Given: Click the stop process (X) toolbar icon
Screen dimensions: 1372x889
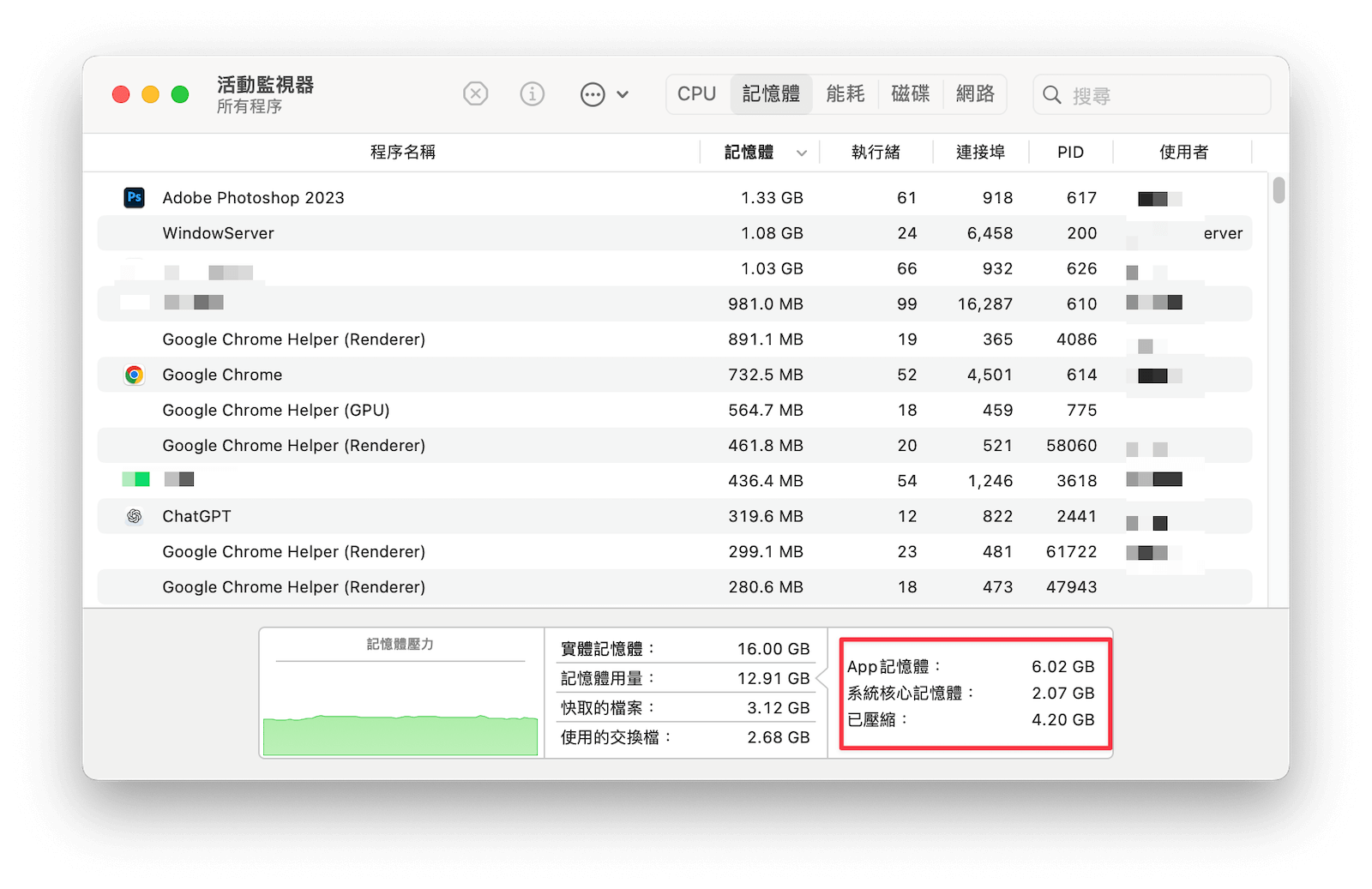Looking at the screenshot, I should click(x=475, y=93).
